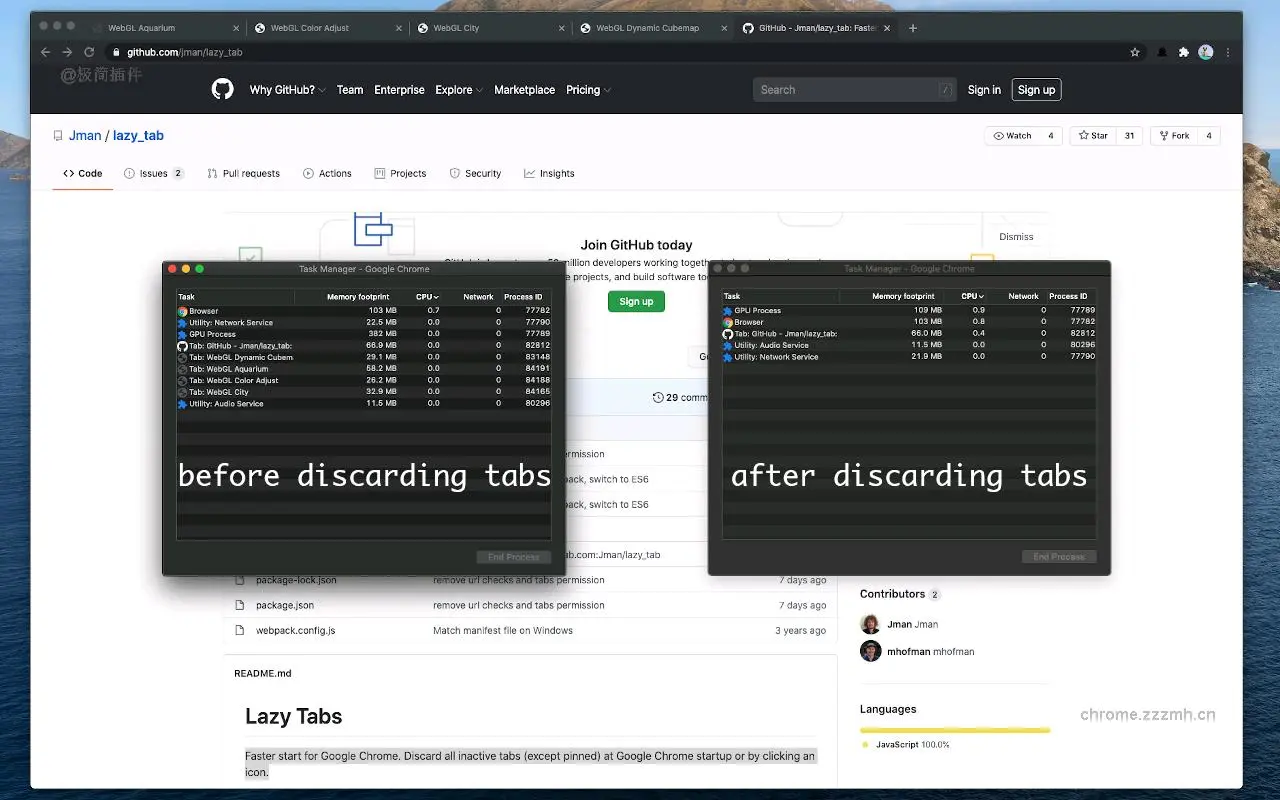The height and width of the screenshot is (800, 1280).
Task: Click the Chrome extensions puzzle icon
Action: pyautogui.click(x=1182, y=51)
